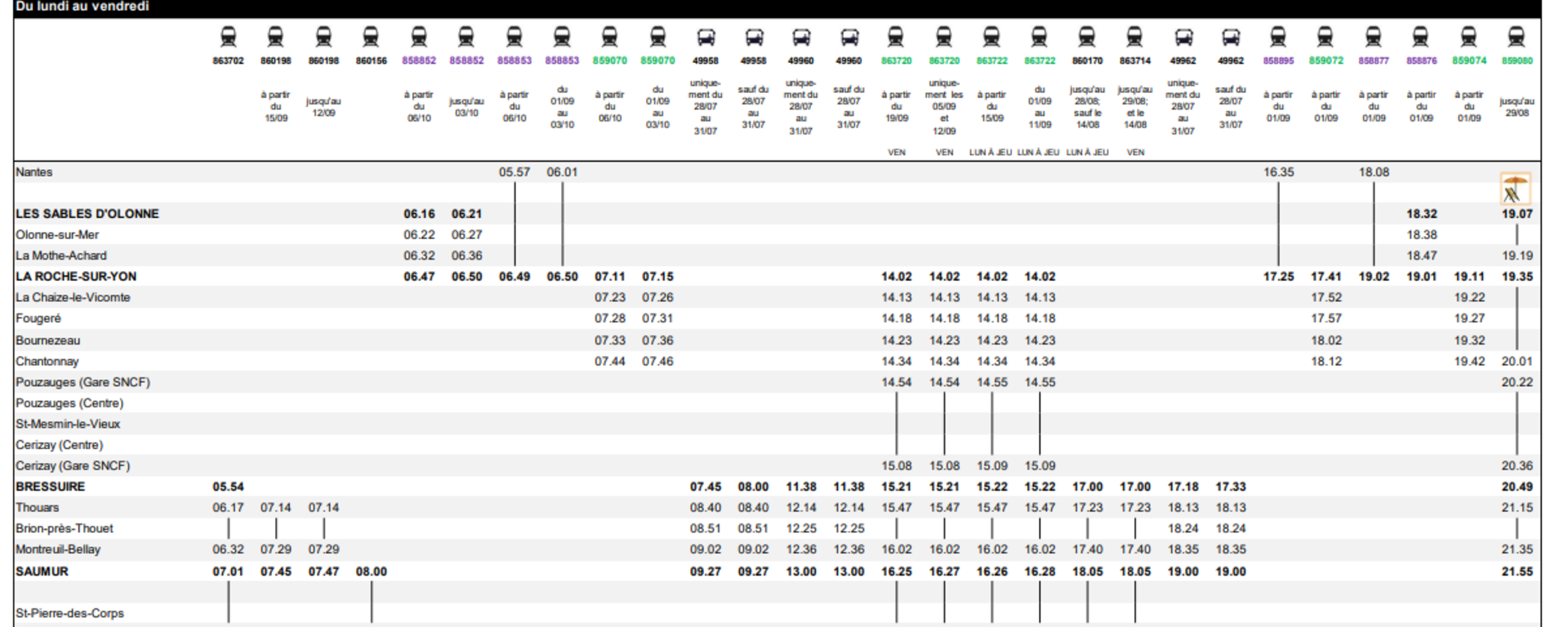The image size is (1568, 627).
Task: Click the train icon above 860170
Action: pyautogui.click(x=1087, y=37)
